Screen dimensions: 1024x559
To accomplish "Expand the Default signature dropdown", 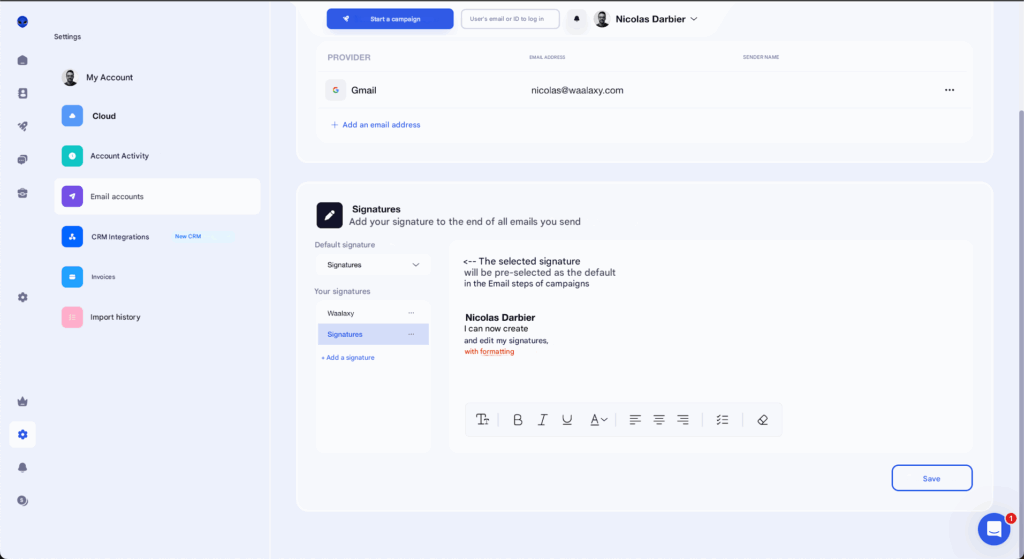I will pyautogui.click(x=373, y=265).
